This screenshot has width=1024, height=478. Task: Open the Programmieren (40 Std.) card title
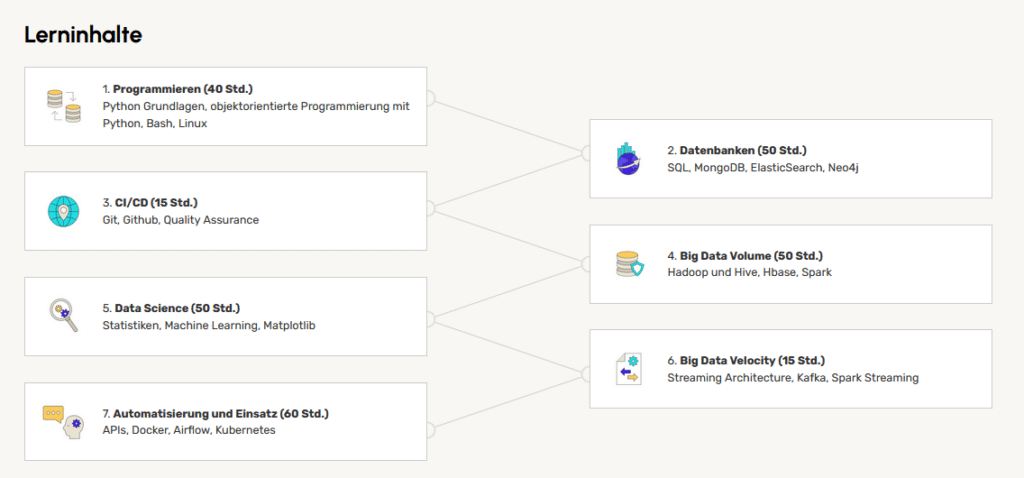tap(183, 89)
